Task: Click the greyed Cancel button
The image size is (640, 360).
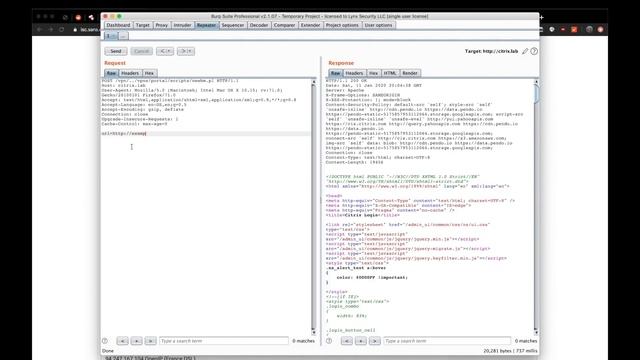Action: point(141,51)
